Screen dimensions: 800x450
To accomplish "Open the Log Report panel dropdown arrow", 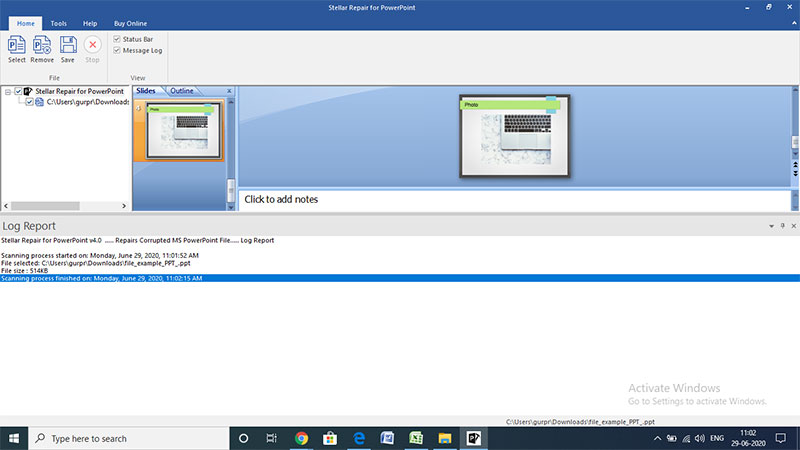I will point(771,226).
